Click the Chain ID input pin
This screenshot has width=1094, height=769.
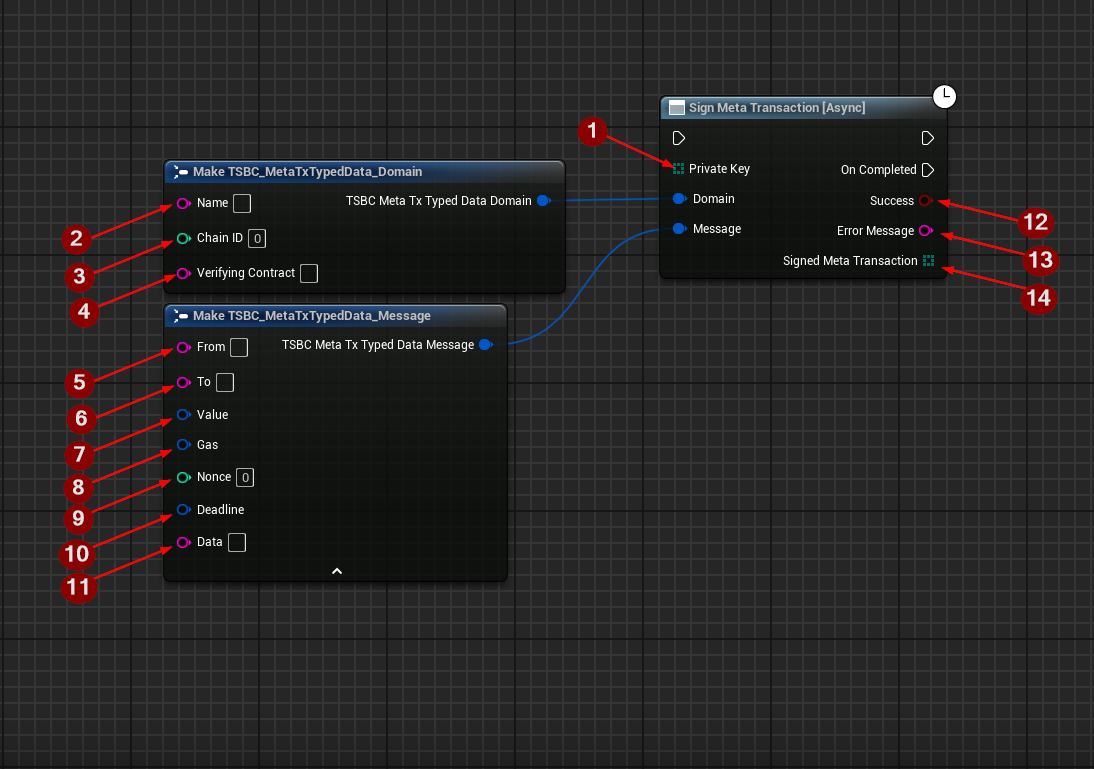click(x=183, y=238)
